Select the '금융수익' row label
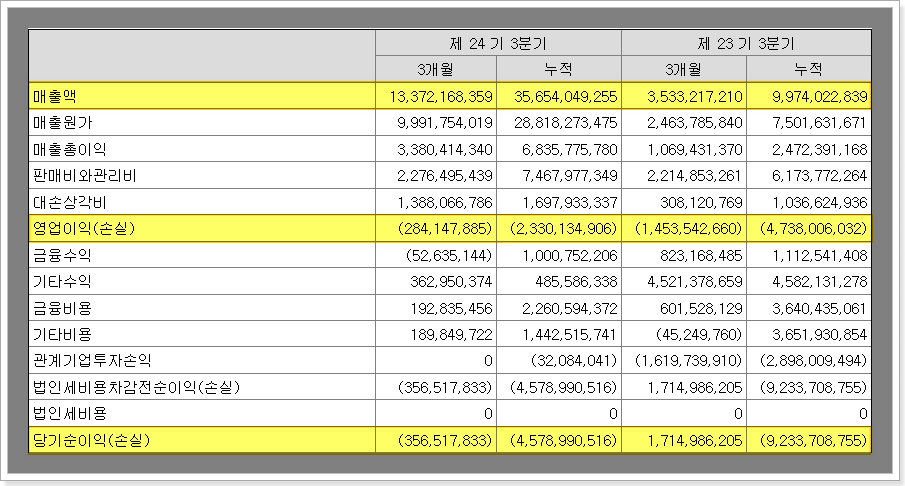This screenshot has width=905, height=486. click(x=62, y=255)
